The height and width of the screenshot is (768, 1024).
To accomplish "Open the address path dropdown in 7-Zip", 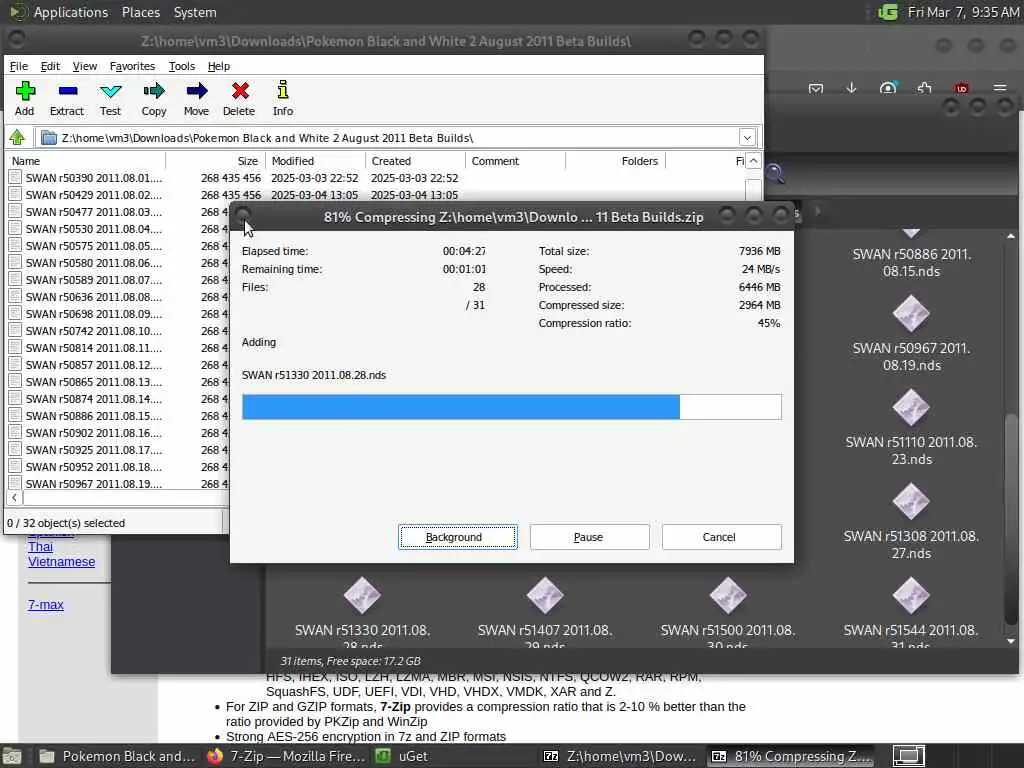I will (747, 138).
